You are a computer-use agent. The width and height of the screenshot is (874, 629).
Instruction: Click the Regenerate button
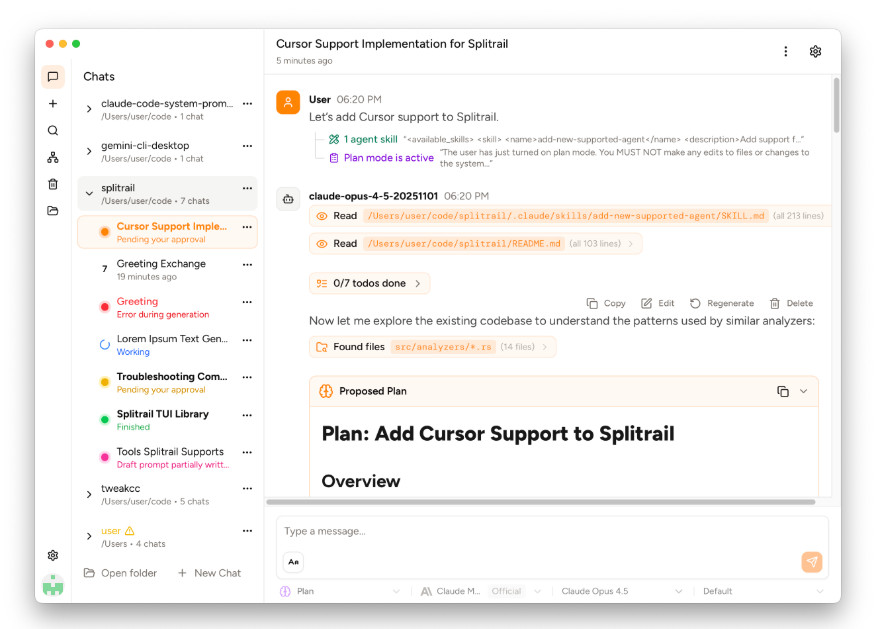(x=722, y=303)
